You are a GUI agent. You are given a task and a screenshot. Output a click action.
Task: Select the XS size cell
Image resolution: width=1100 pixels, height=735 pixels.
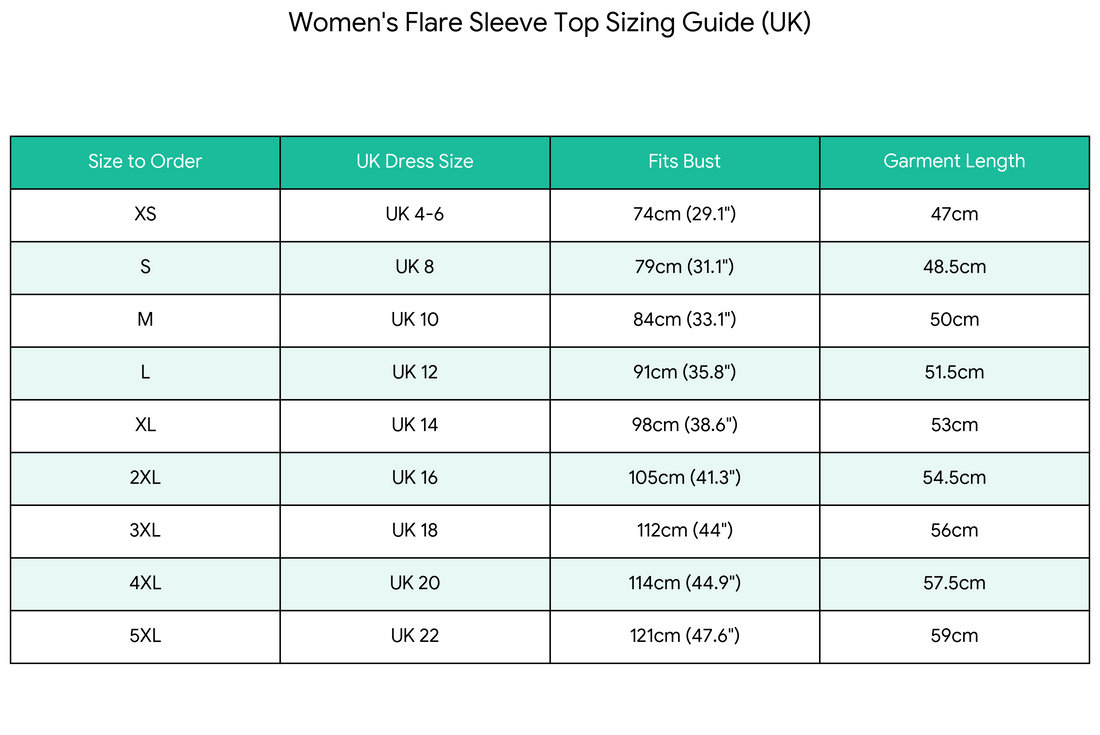(145, 215)
